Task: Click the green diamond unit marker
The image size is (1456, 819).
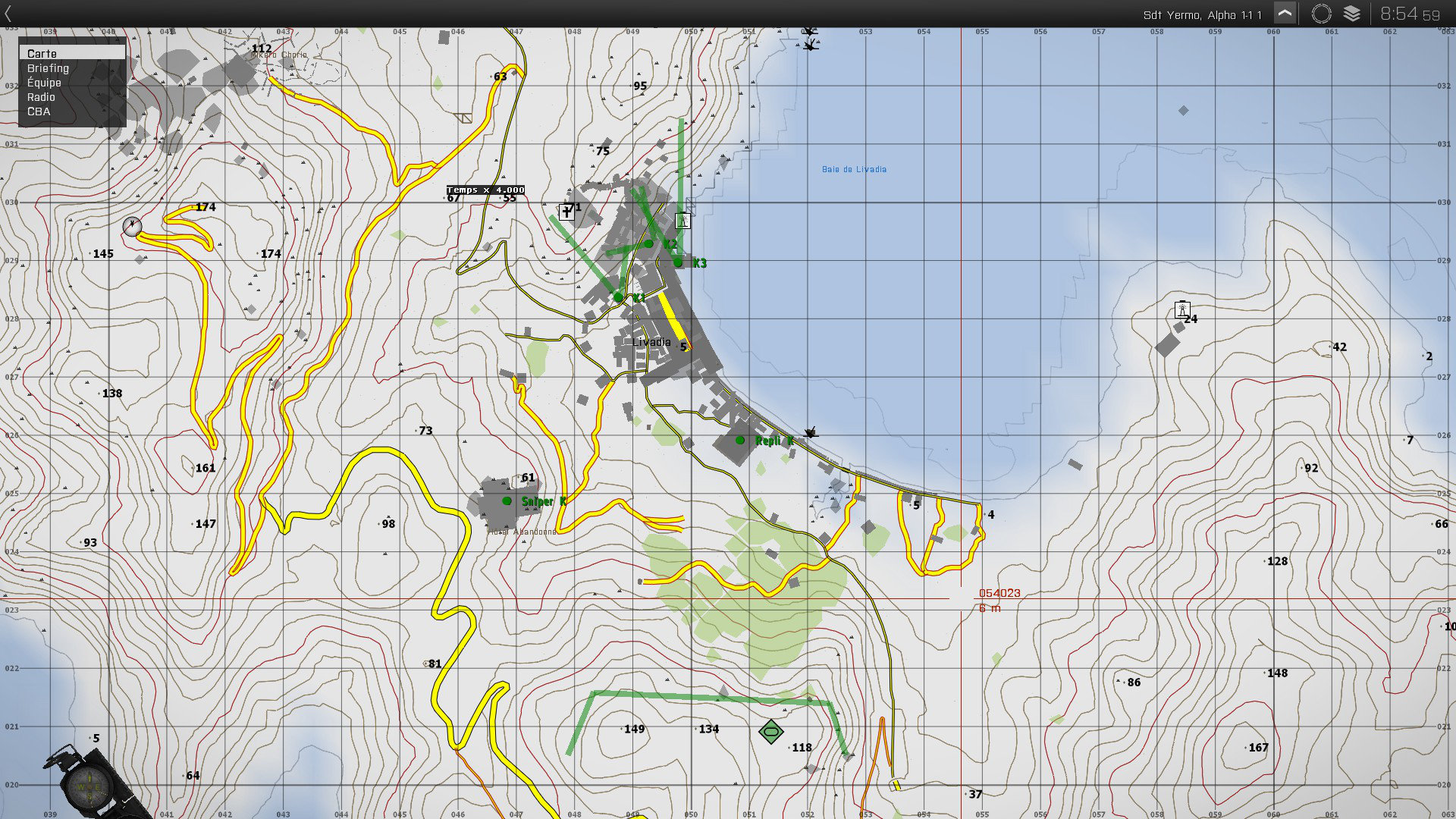Action: [770, 732]
